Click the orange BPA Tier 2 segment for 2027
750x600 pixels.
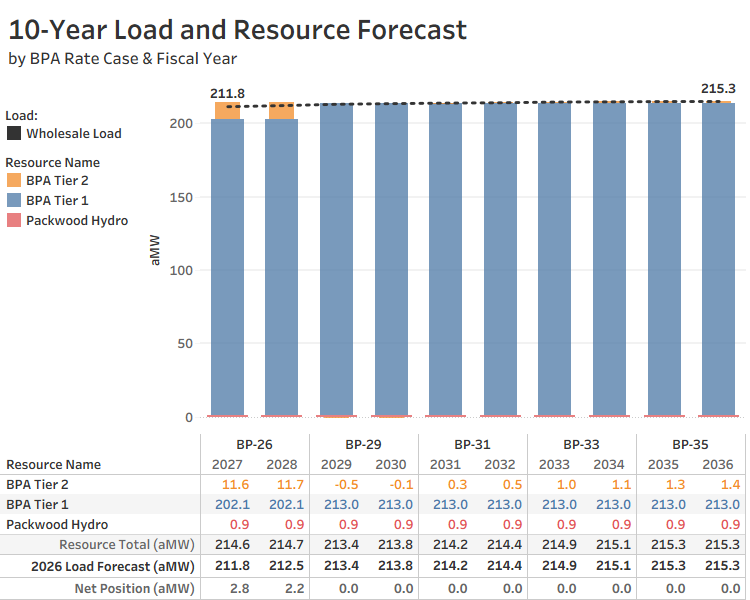click(228, 111)
